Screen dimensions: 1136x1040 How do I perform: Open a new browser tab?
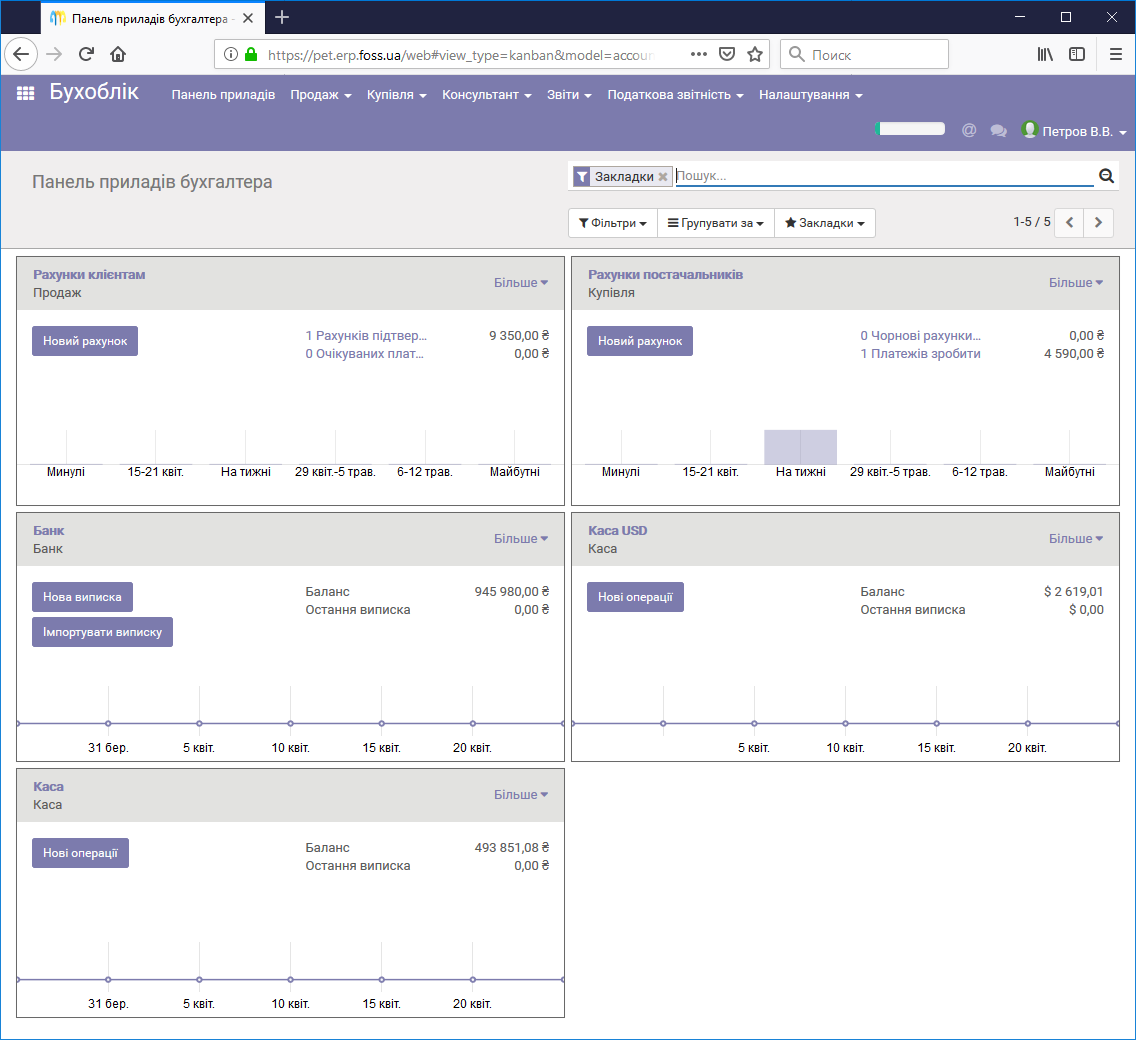pos(282,17)
